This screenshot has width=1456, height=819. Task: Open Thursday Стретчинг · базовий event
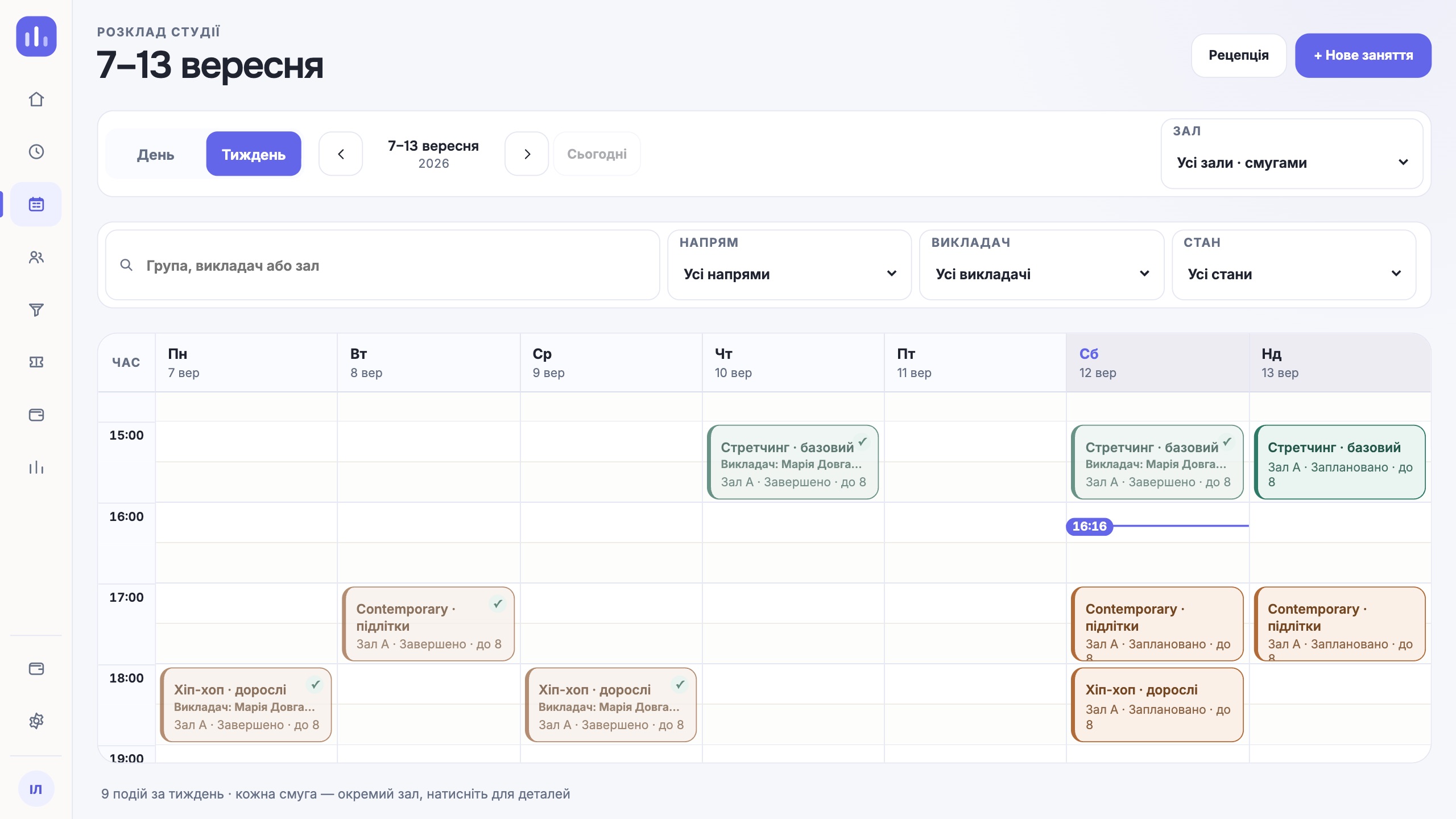(x=793, y=462)
